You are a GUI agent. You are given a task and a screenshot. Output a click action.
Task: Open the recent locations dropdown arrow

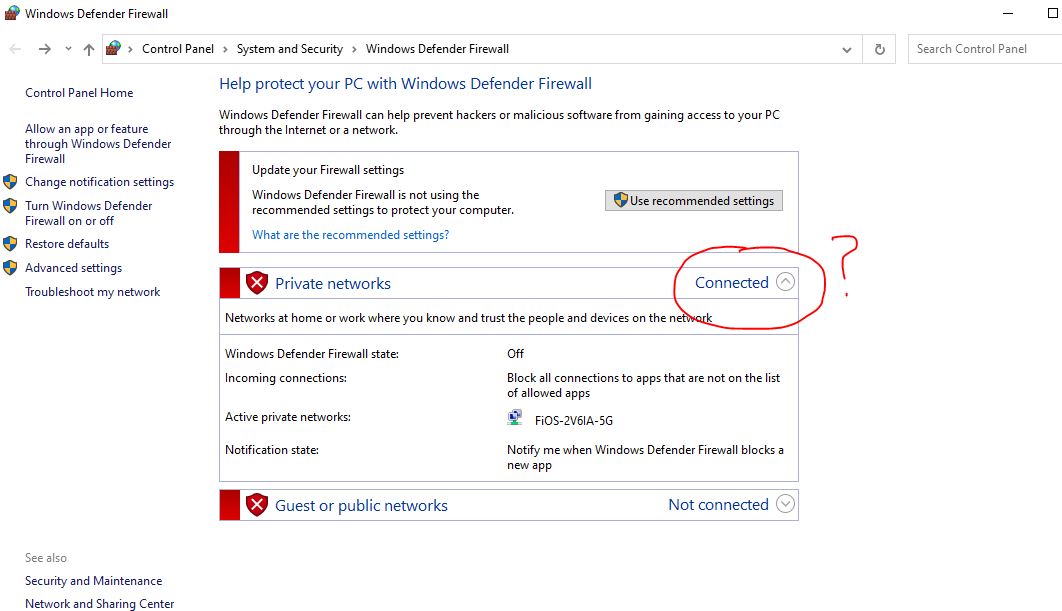(x=68, y=49)
